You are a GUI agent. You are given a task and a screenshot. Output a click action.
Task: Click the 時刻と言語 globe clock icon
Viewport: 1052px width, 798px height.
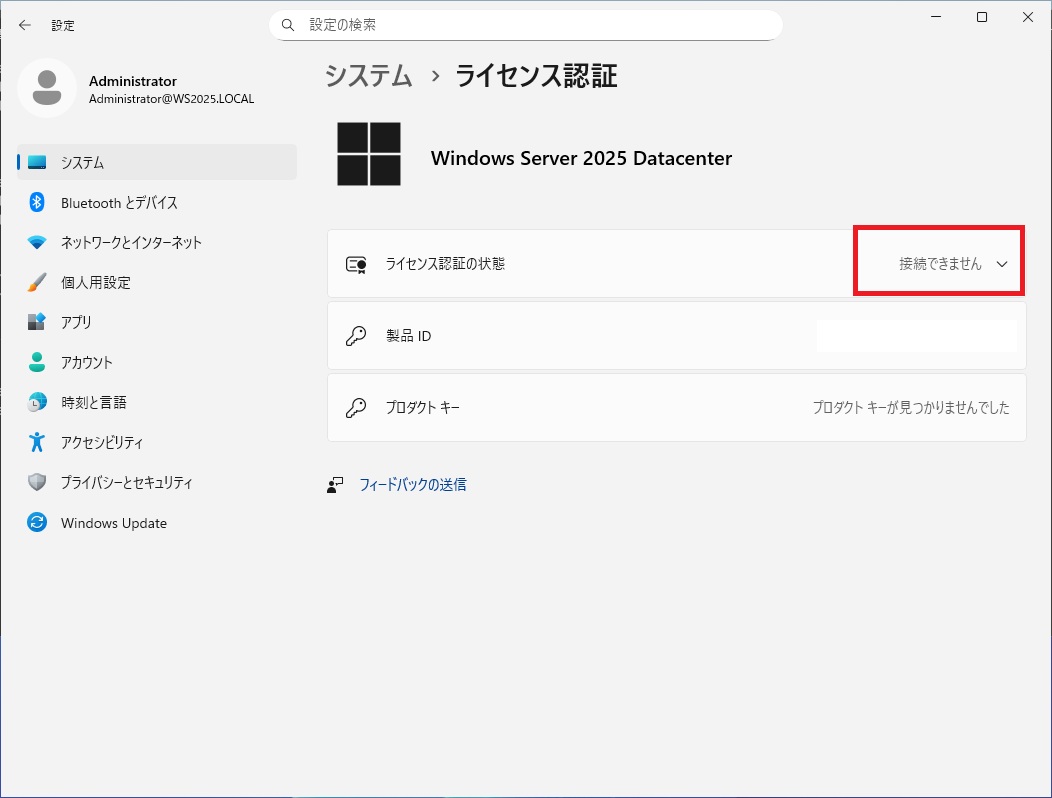pyautogui.click(x=37, y=402)
